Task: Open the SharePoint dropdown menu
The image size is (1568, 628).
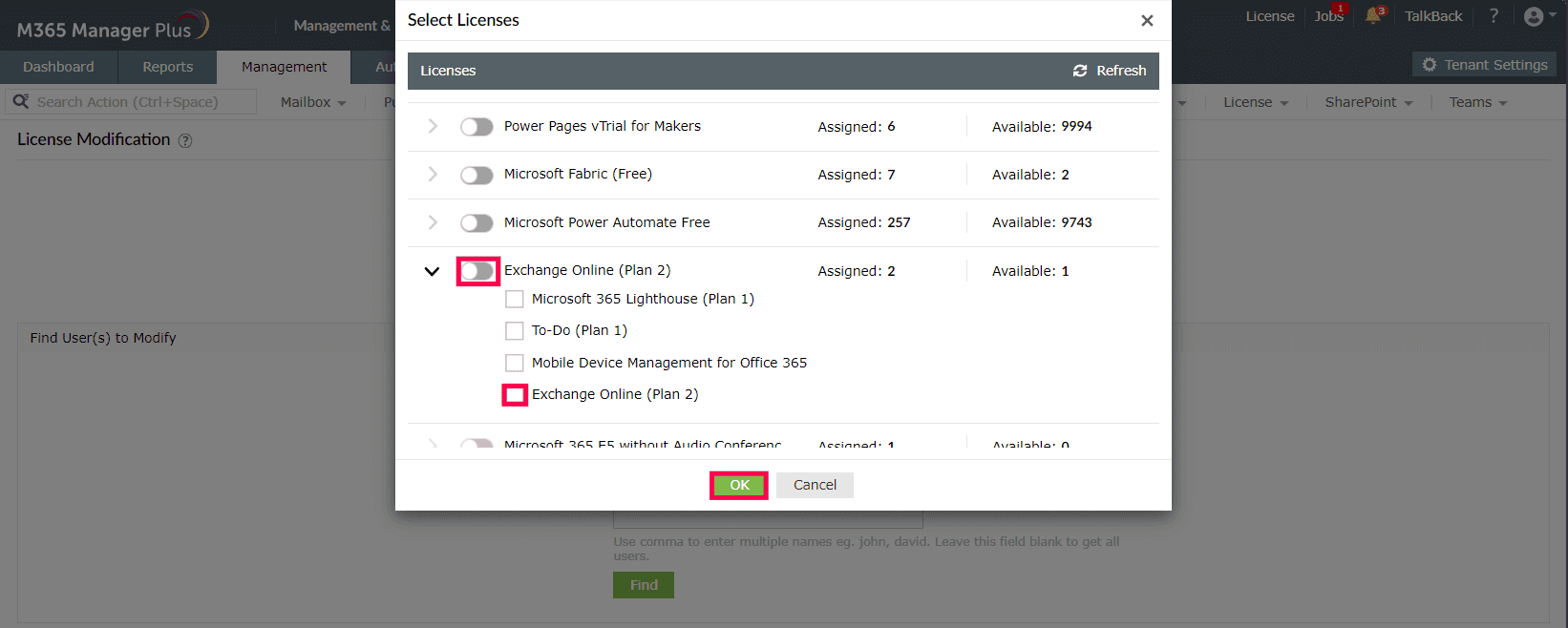Action: [x=1368, y=102]
